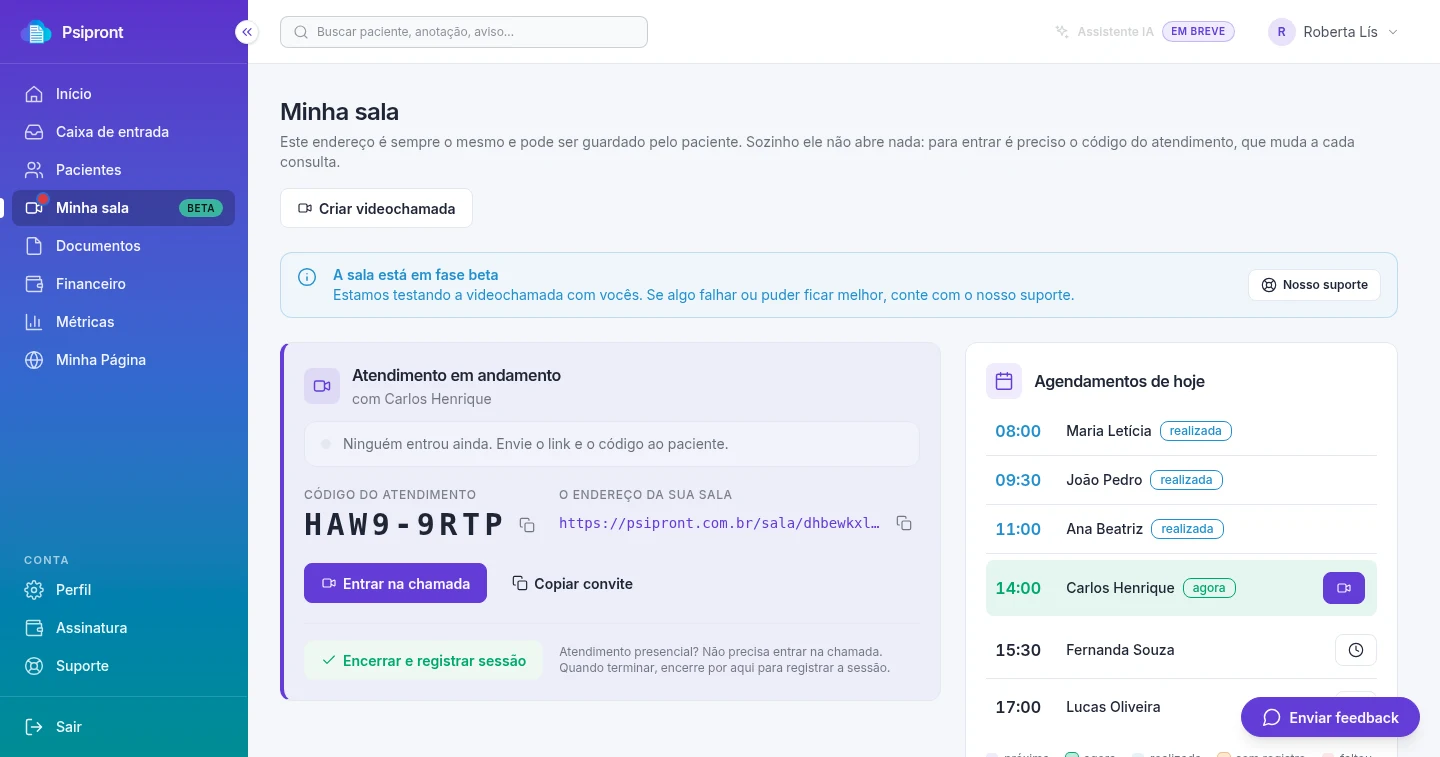Screen dimensions: 1440x757
Task: Click the calendar icon beside Agendamentos de hoje
Action: (1004, 381)
